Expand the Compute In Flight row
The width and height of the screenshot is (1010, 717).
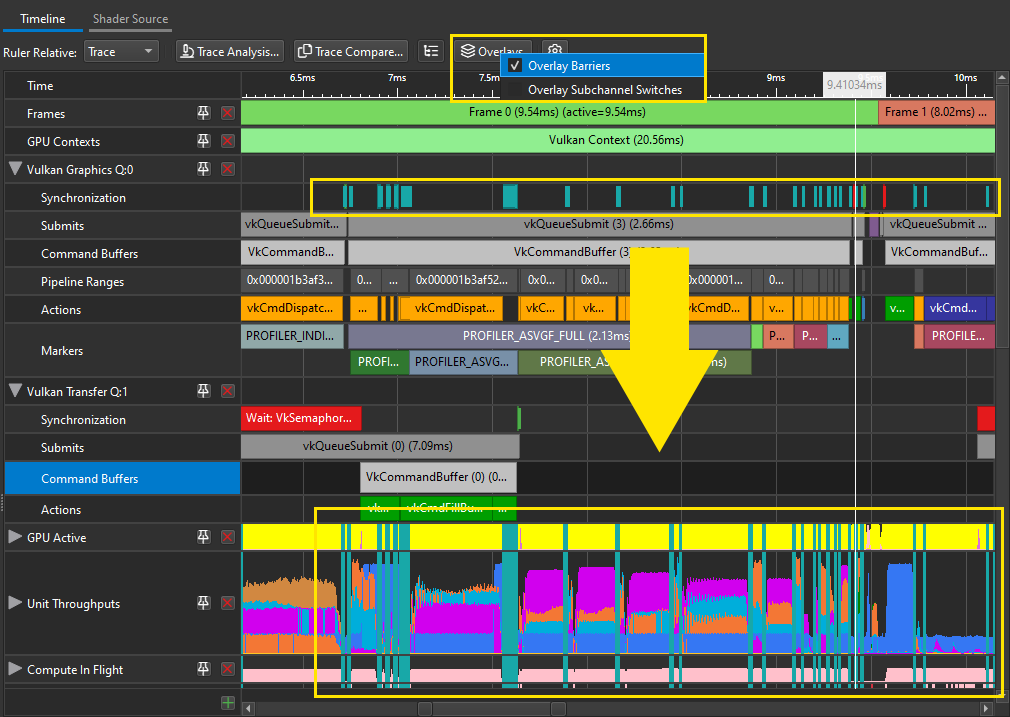pyautogui.click(x=15, y=670)
